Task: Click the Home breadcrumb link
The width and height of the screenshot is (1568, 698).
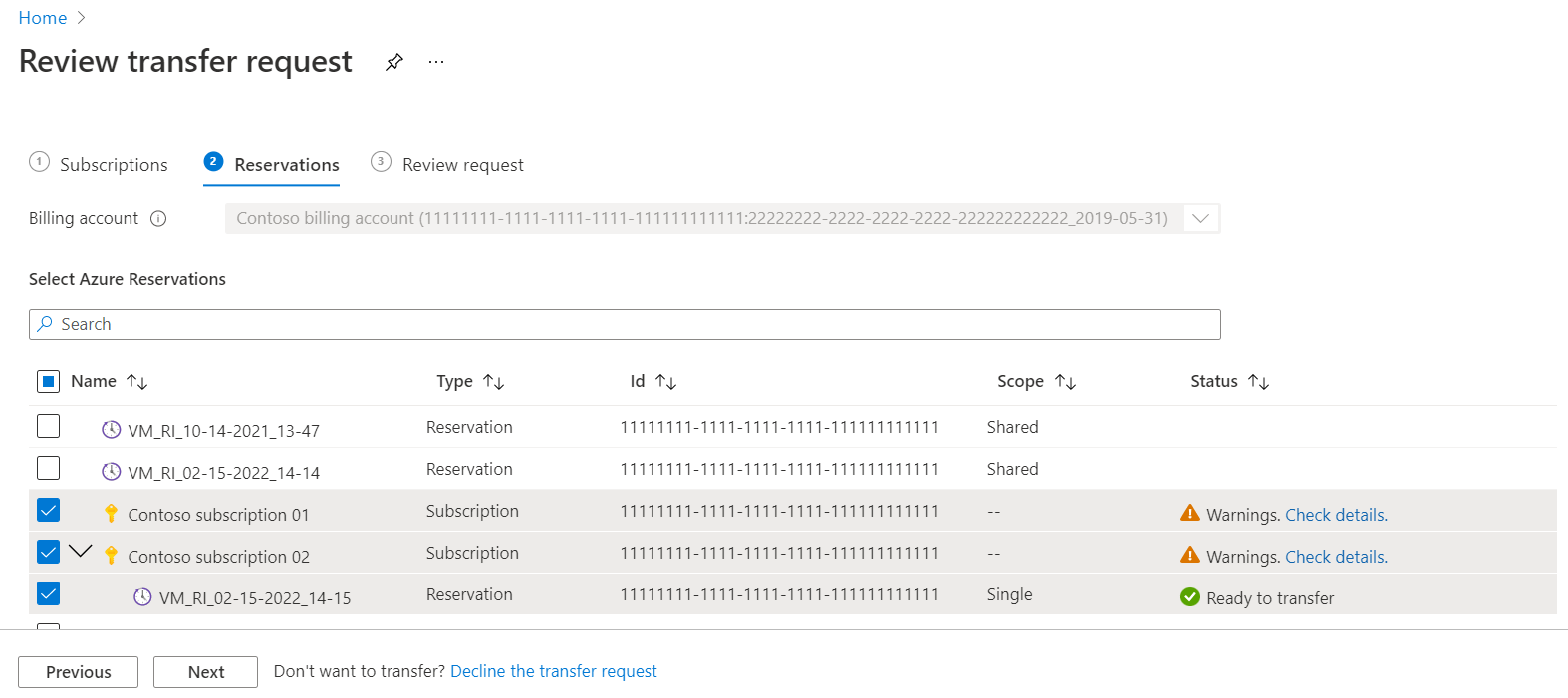Action: coord(43,18)
